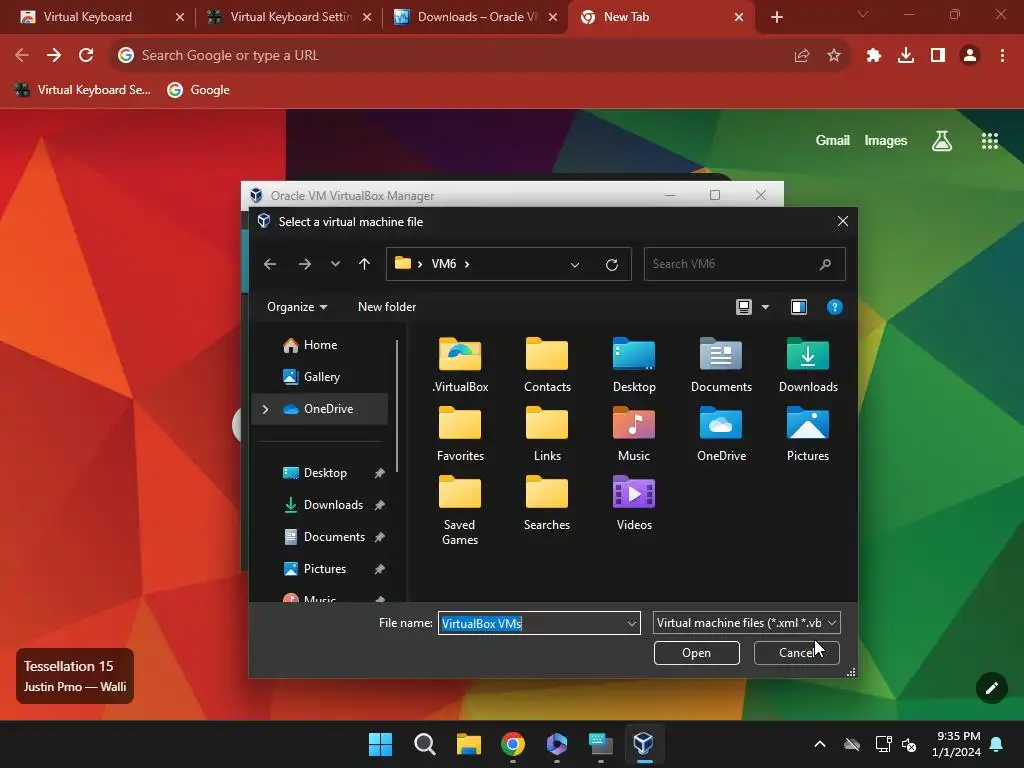1024x768 pixels.
Task: Click navigation pane scrollbar
Action: (x=397, y=405)
